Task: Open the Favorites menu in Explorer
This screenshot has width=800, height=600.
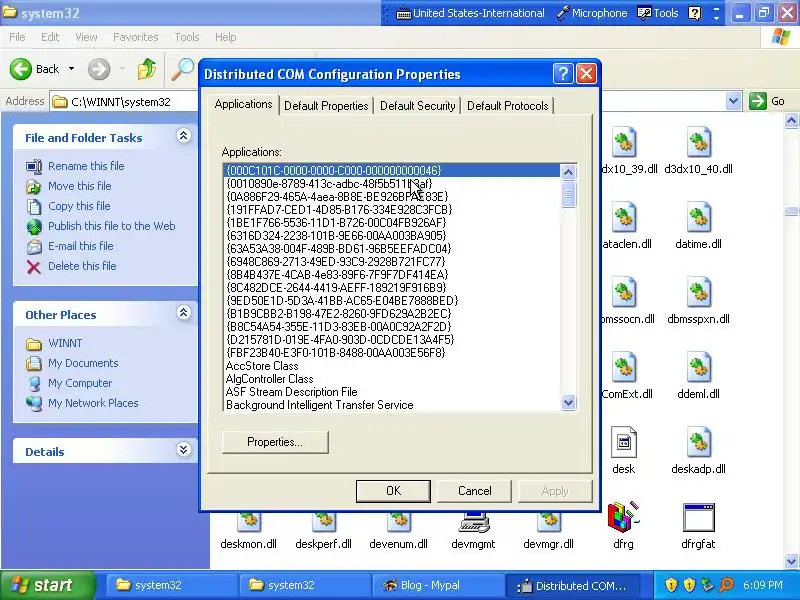Action: tap(135, 37)
